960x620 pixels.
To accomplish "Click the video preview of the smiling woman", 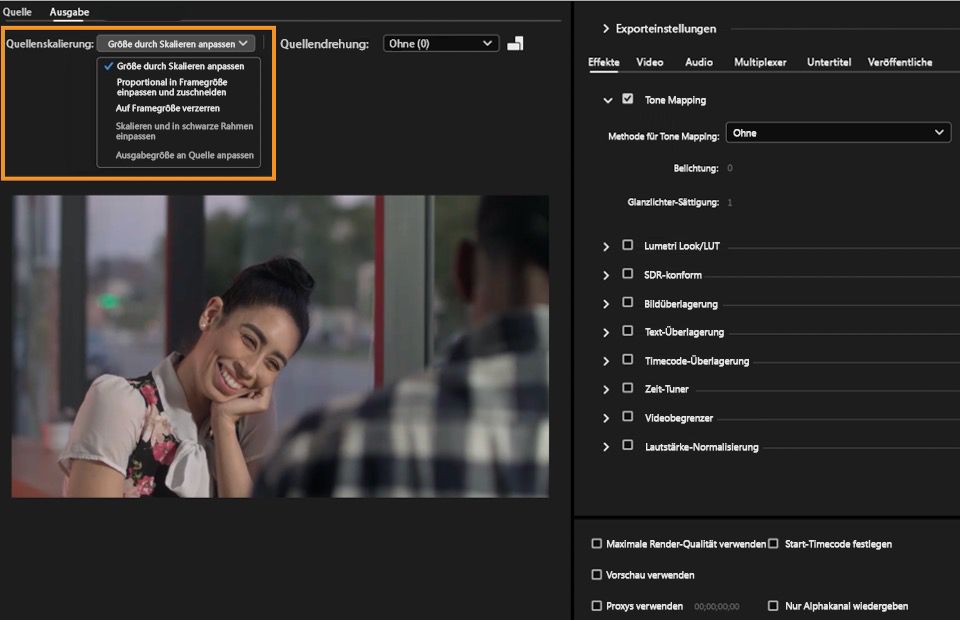I will (280, 346).
